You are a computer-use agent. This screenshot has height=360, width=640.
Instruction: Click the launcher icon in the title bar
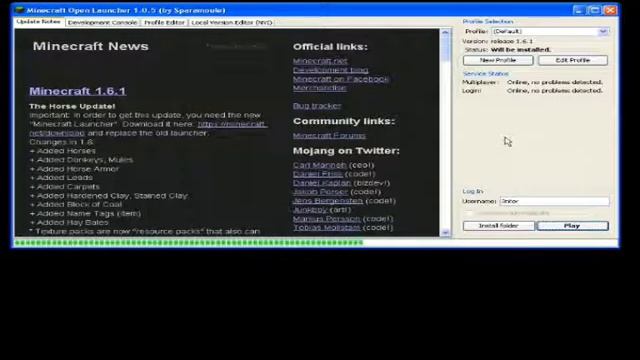[19, 10]
